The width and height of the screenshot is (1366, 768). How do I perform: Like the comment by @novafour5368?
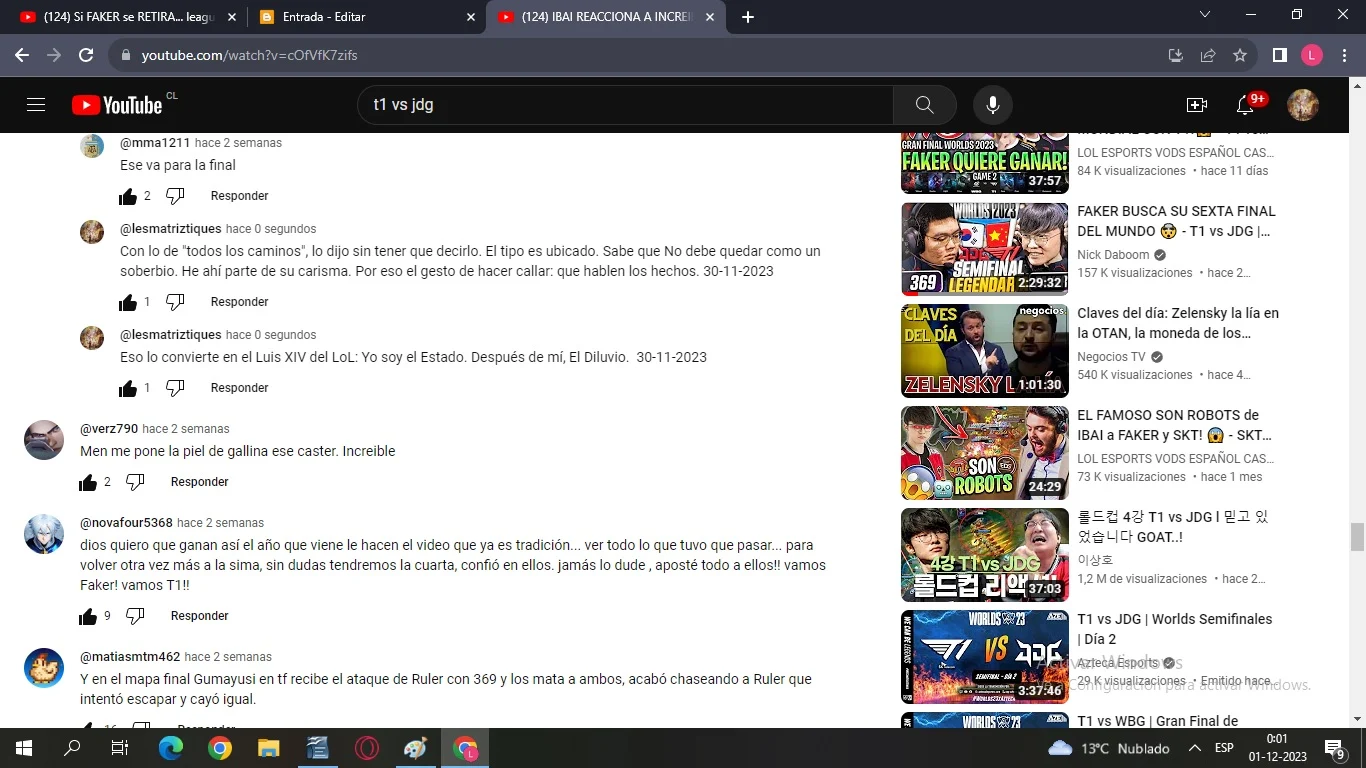pos(88,616)
